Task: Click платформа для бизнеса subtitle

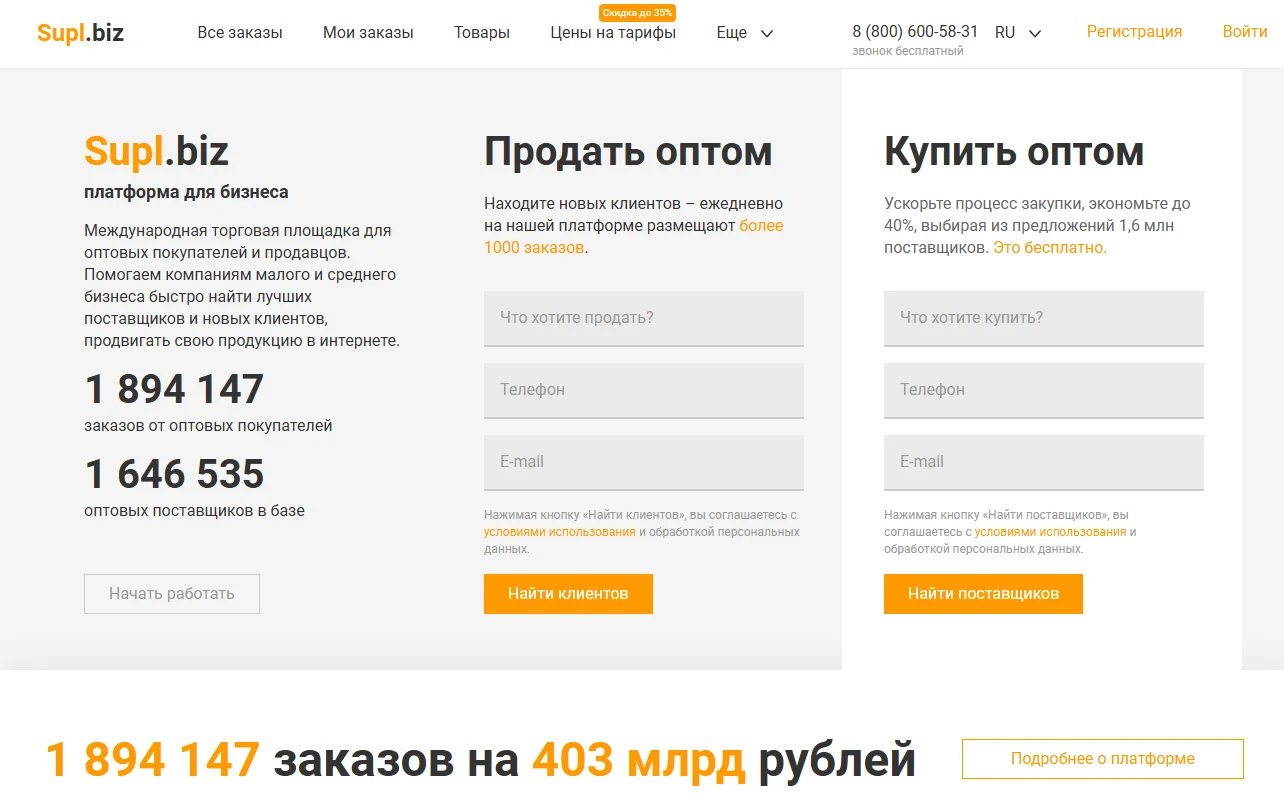Action: coord(186,192)
